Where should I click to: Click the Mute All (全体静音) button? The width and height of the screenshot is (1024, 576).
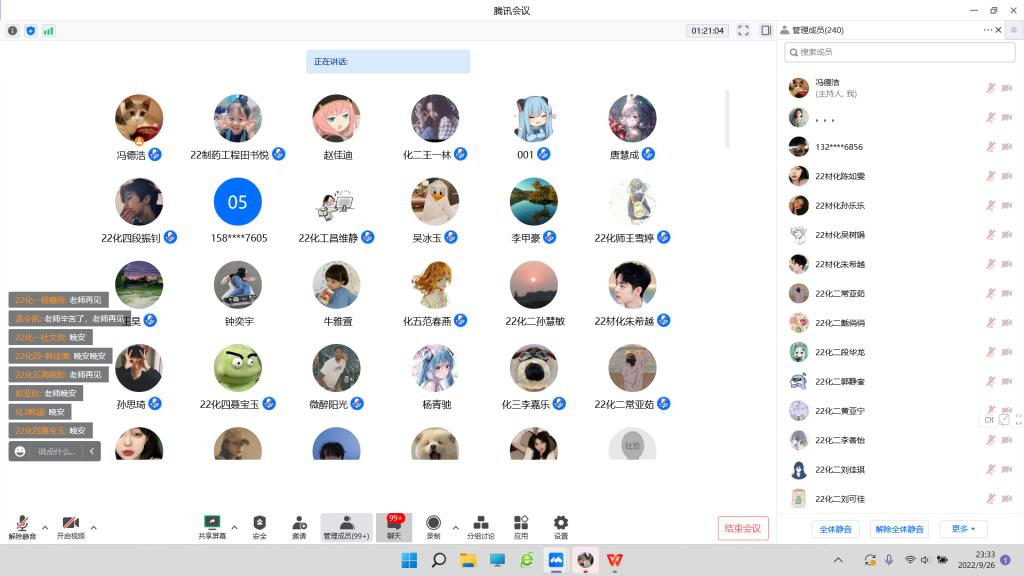[x=835, y=529]
